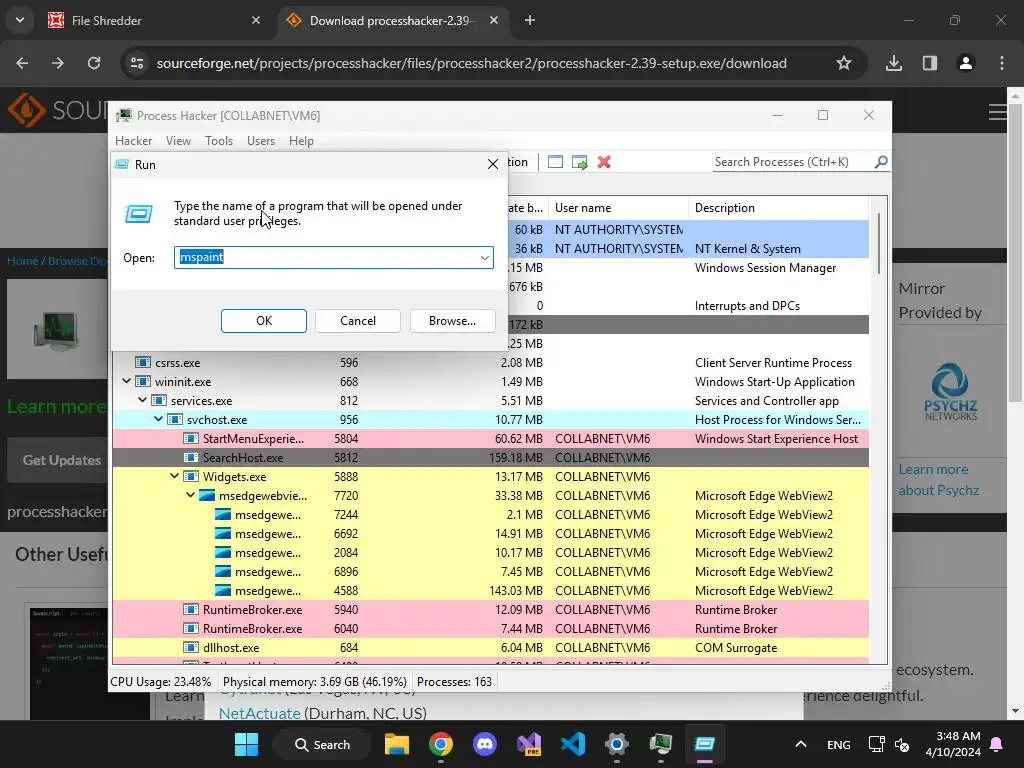
Task: Open Visual Studio Preview from taskbar
Action: point(529,744)
